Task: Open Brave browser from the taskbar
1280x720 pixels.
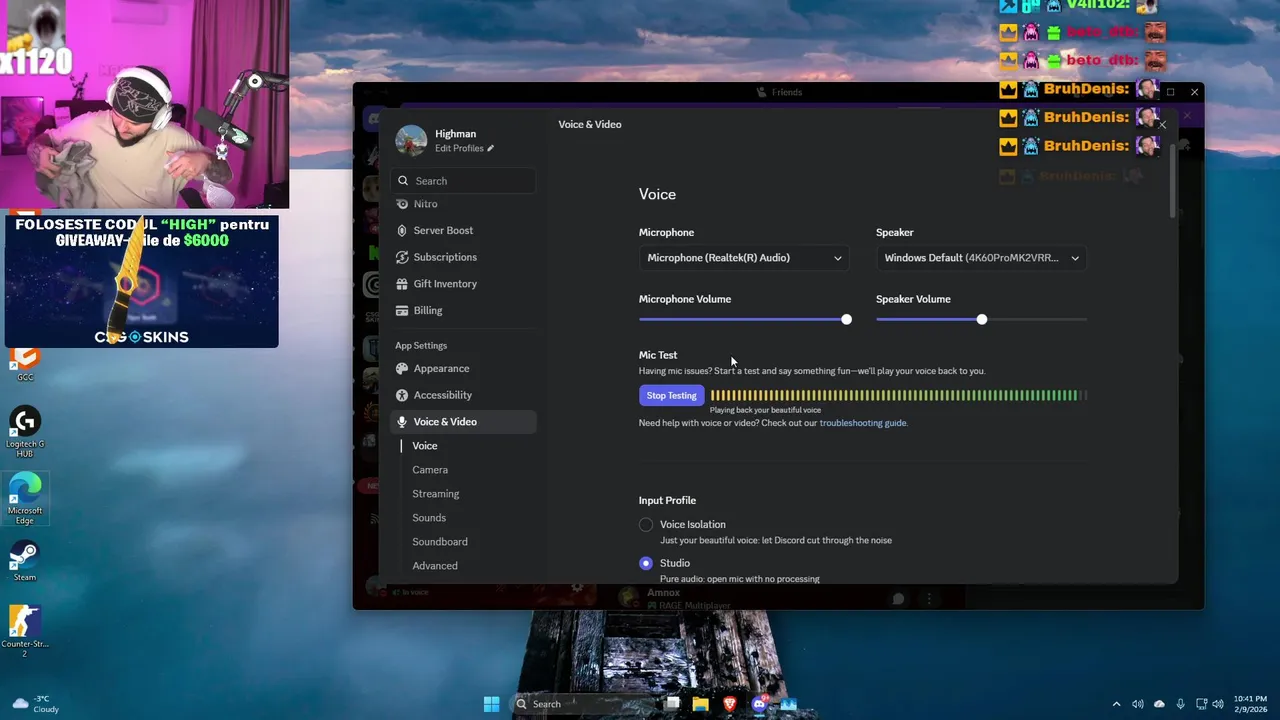Action: point(730,704)
